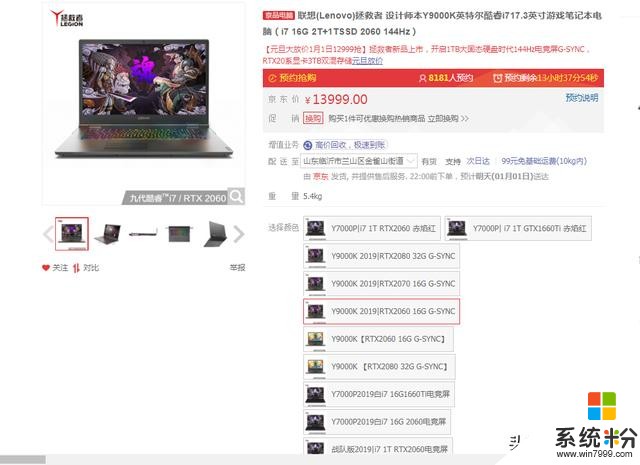Viewport: 640px width, 465px height.
Task: Click the blue 高价回收 recycle icon
Action: point(308,145)
